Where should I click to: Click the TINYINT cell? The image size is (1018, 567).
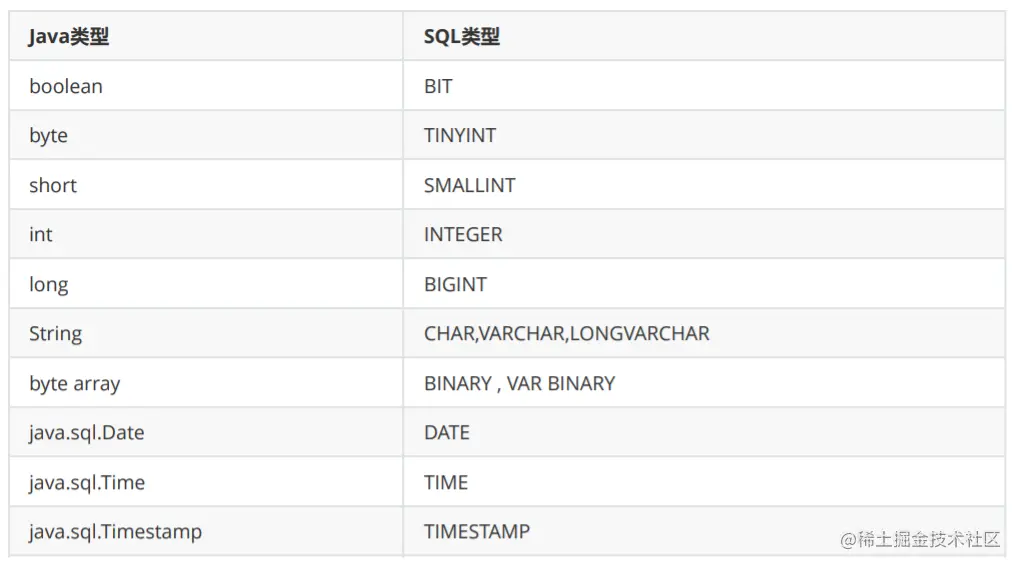pyautogui.click(x=460, y=135)
